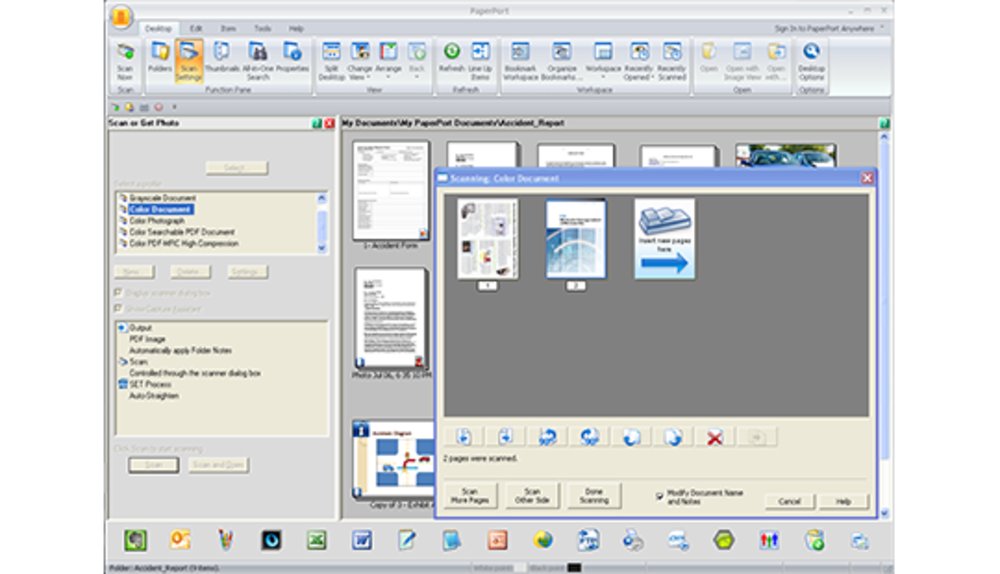Click the Split Desktop icon
Viewport: 1000px width, 574px height.
332,61
